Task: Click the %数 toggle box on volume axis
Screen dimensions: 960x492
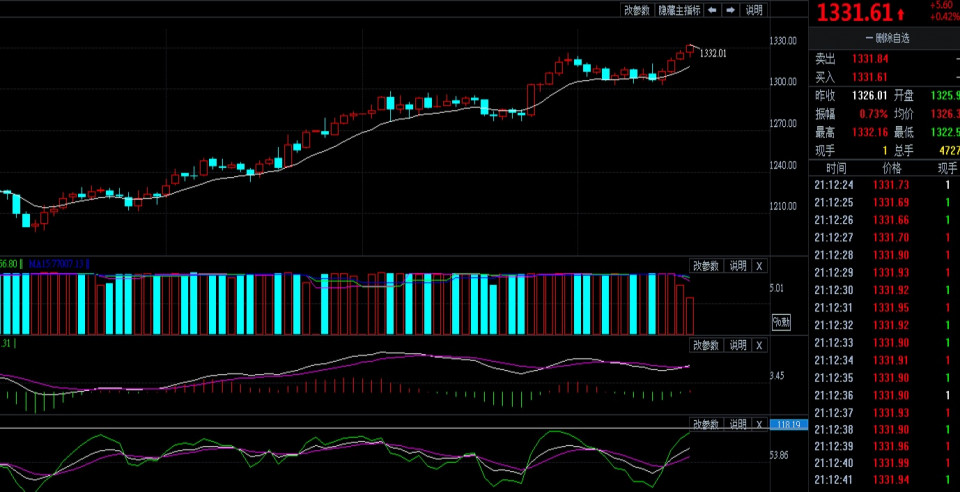Action: point(781,322)
